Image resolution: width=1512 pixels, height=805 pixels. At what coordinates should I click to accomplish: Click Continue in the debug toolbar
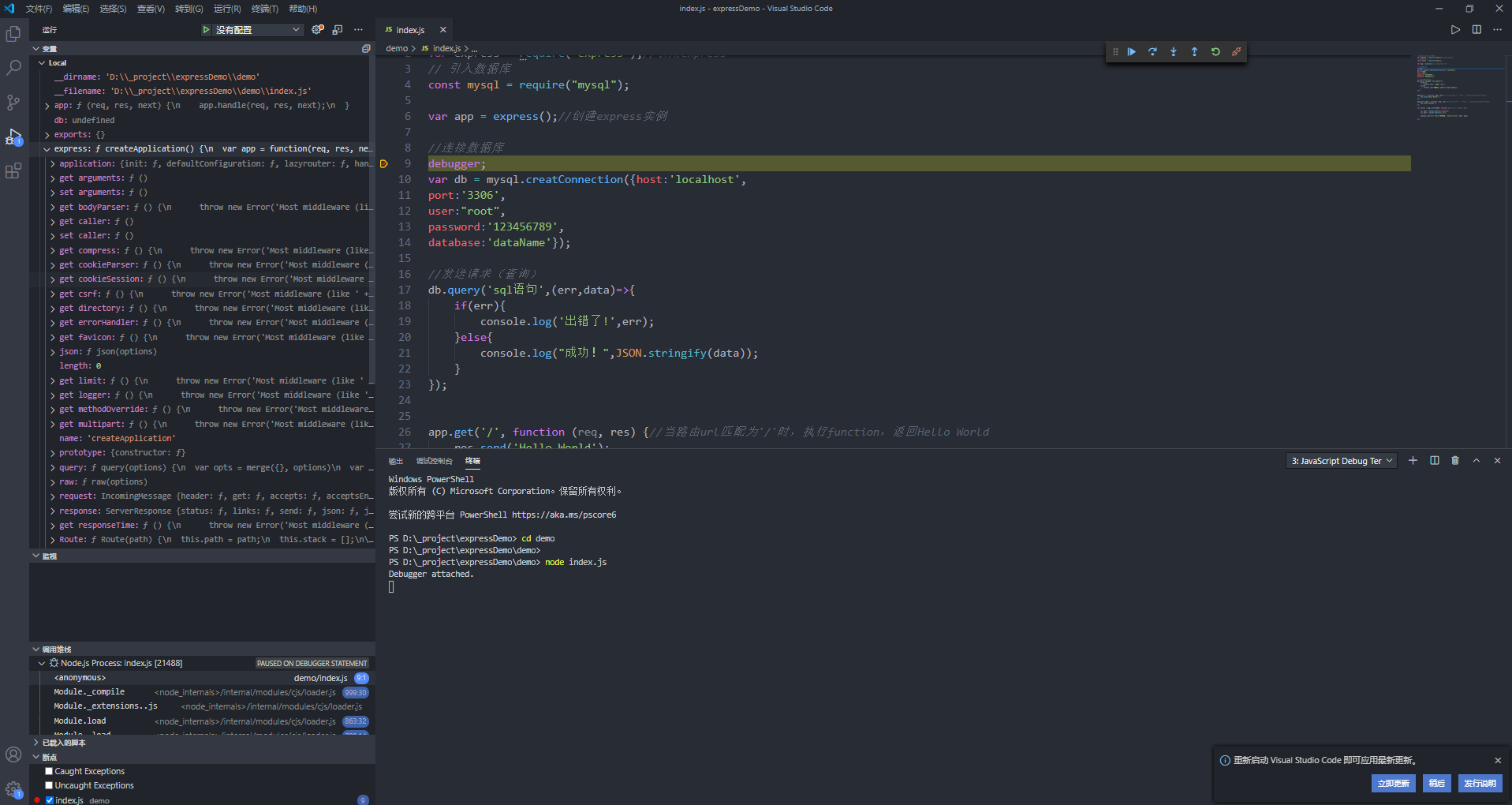[x=1131, y=51]
